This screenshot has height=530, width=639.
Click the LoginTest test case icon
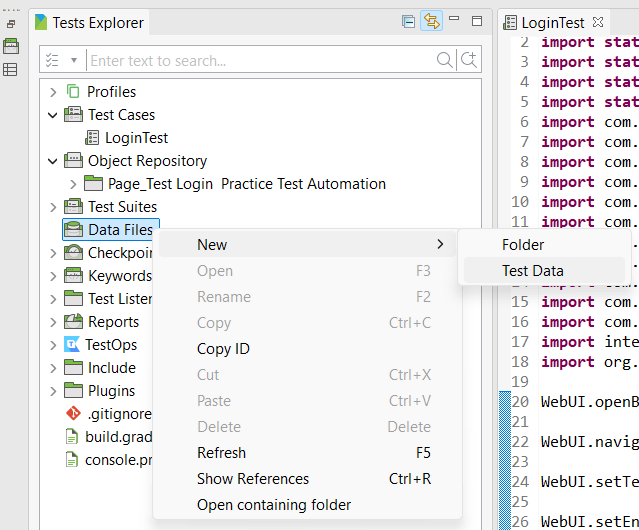[x=92, y=138]
